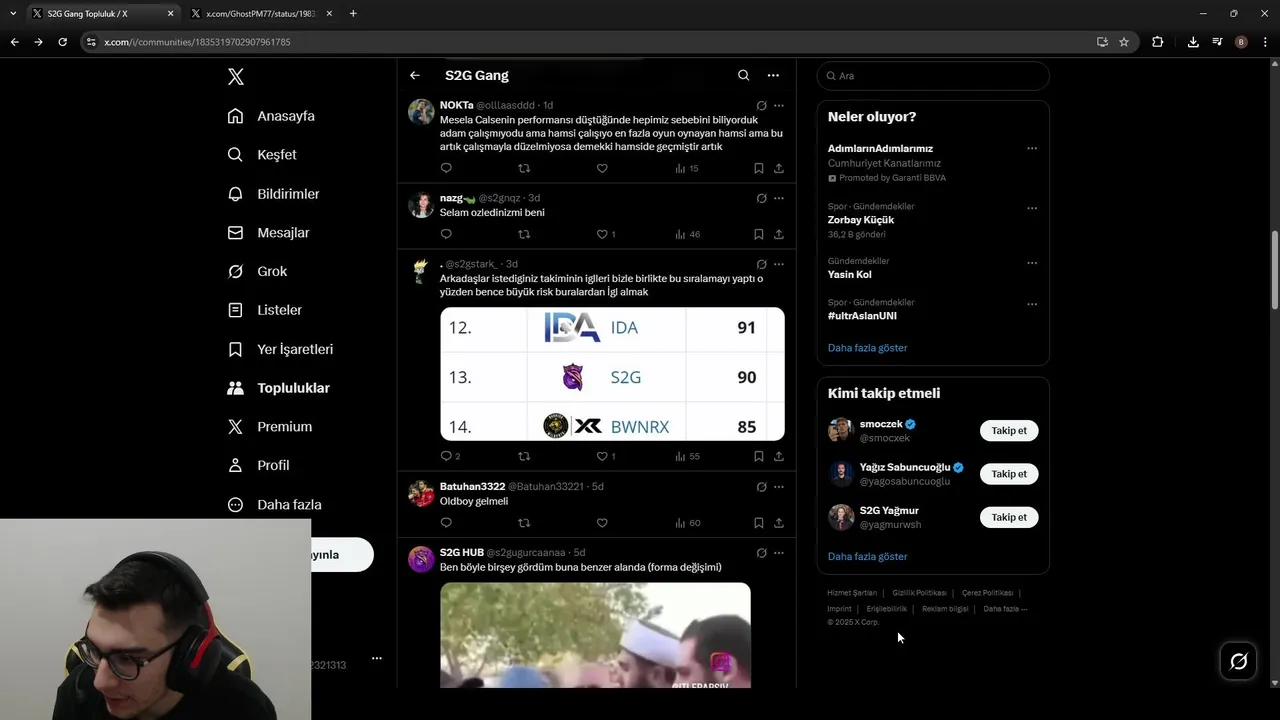Share NOKTa's post
This screenshot has width=1280, height=720.
click(x=779, y=168)
